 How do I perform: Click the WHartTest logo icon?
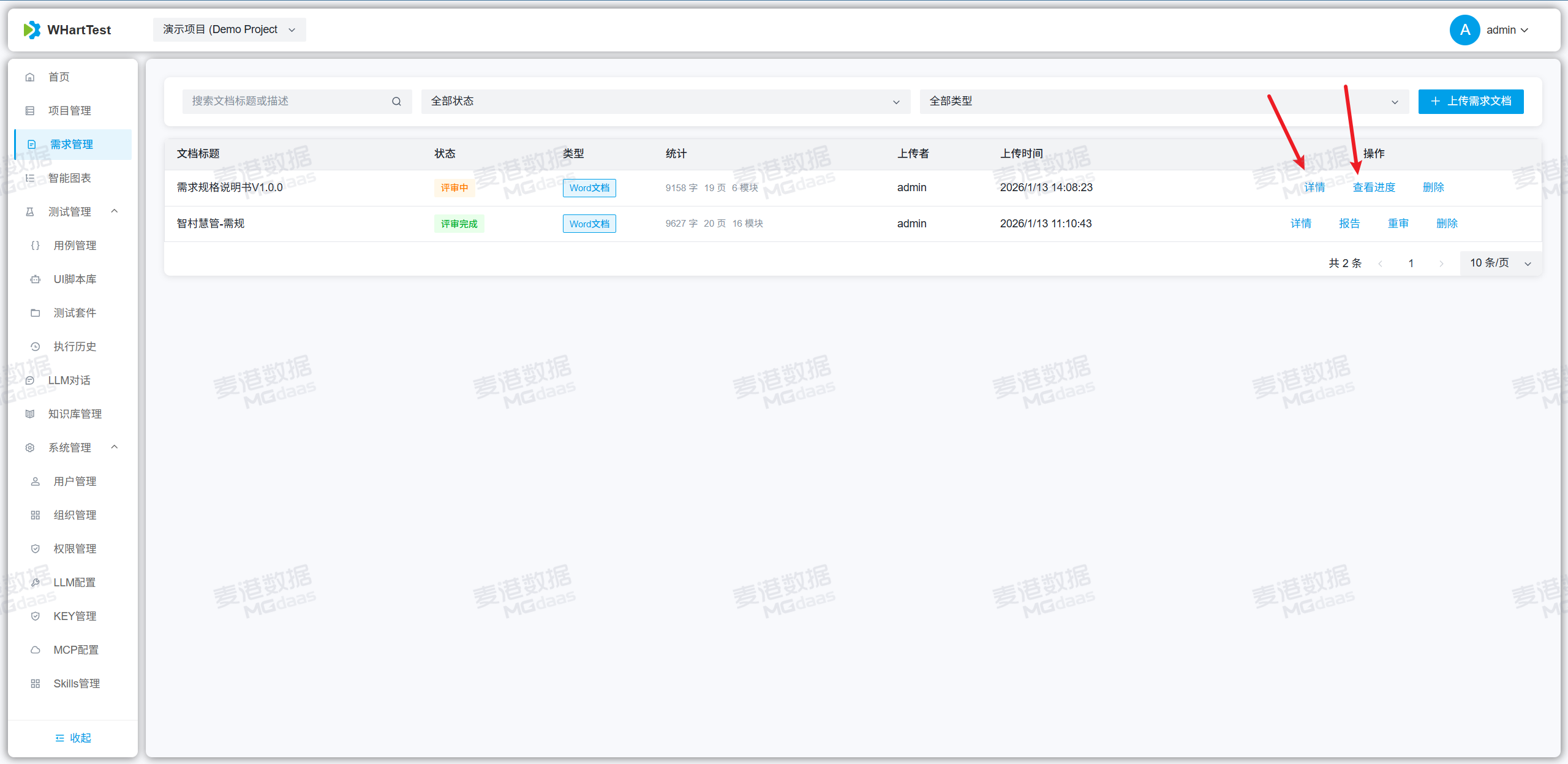click(32, 30)
